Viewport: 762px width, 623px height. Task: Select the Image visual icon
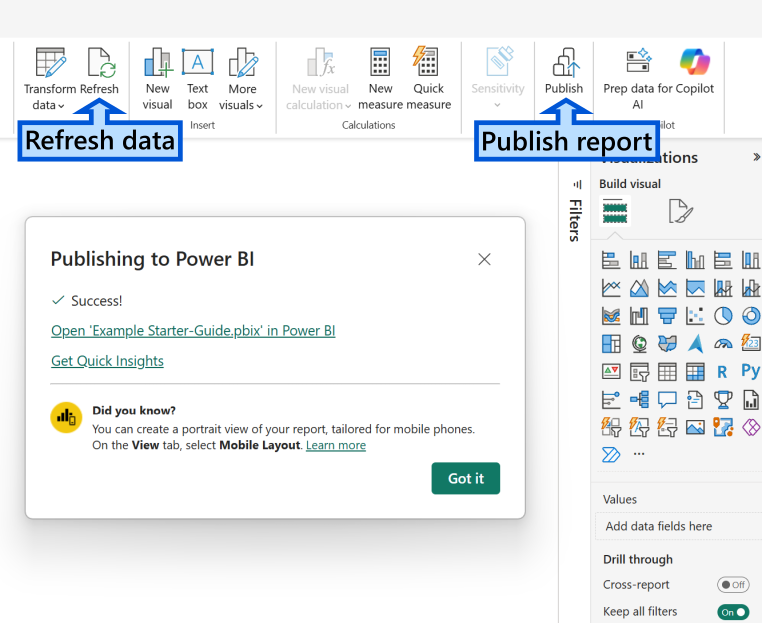click(695, 427)
